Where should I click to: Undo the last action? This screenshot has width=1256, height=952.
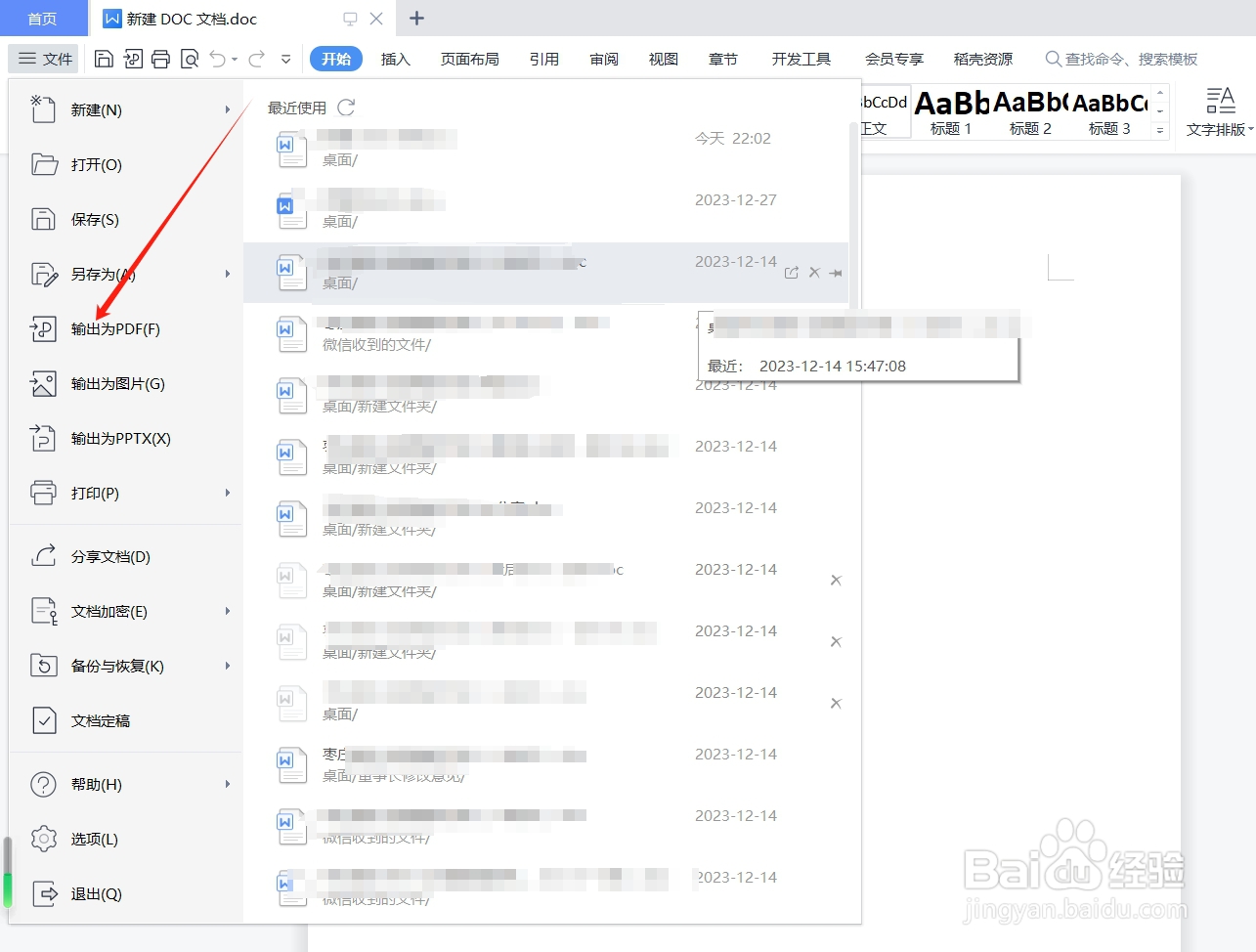click(218, 59)
